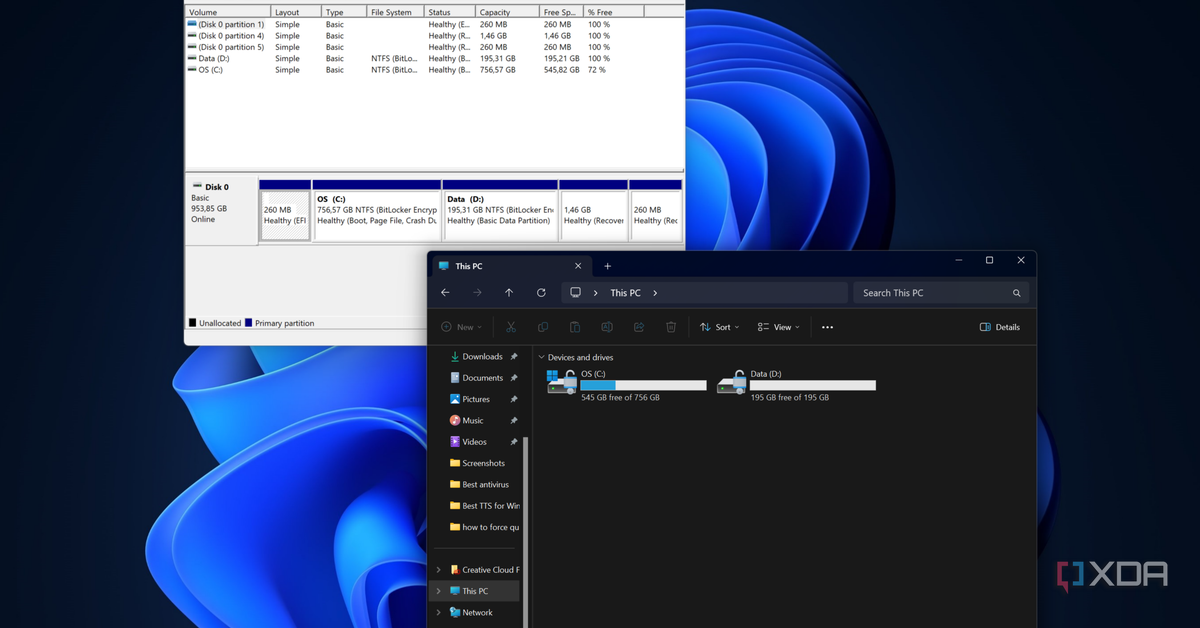Toggle the Details pane button
Viewport: 1200px width, 628px height.
[999, 327]
